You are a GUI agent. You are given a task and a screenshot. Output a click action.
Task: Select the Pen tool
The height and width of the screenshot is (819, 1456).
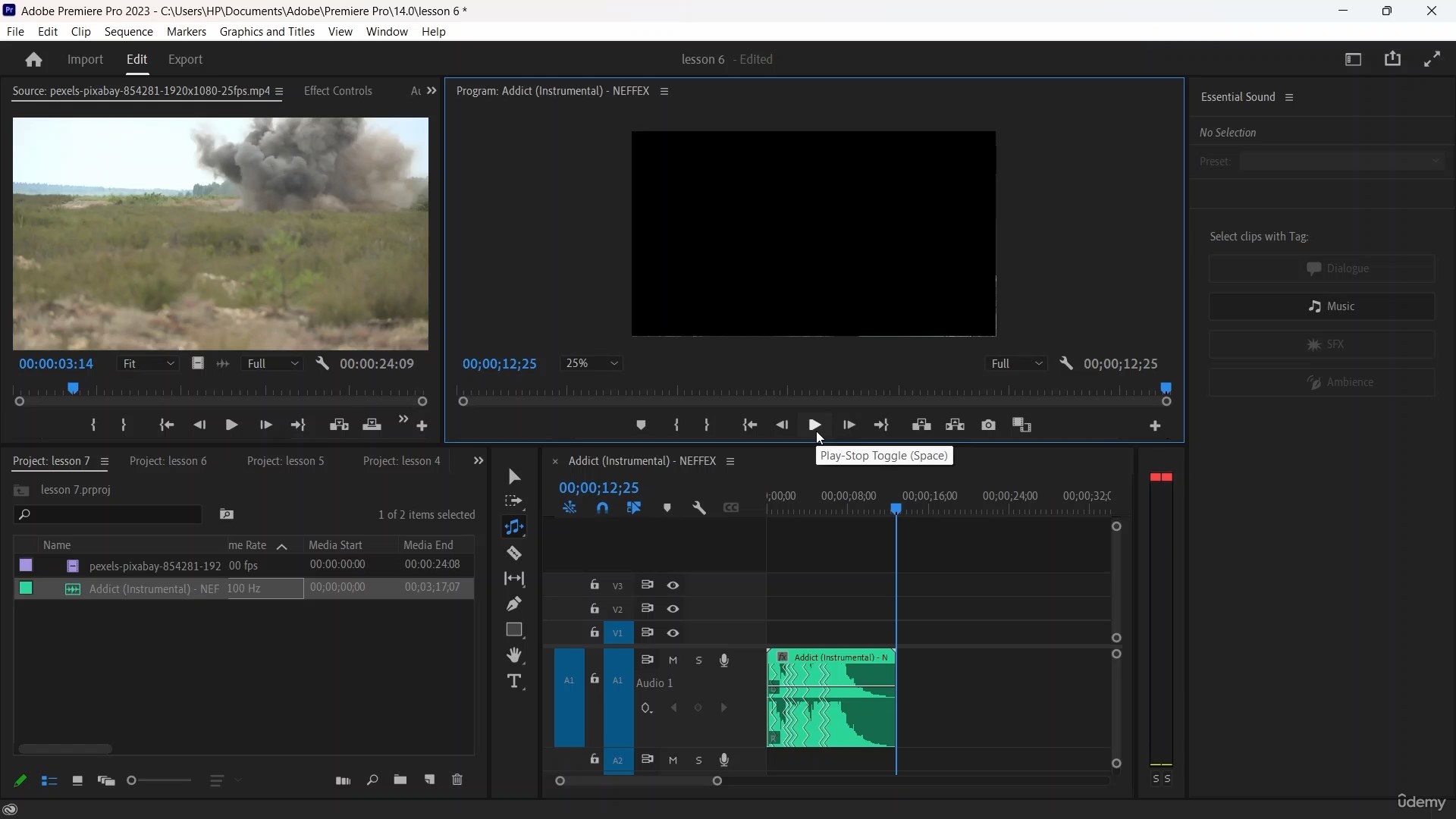[514, 604]
